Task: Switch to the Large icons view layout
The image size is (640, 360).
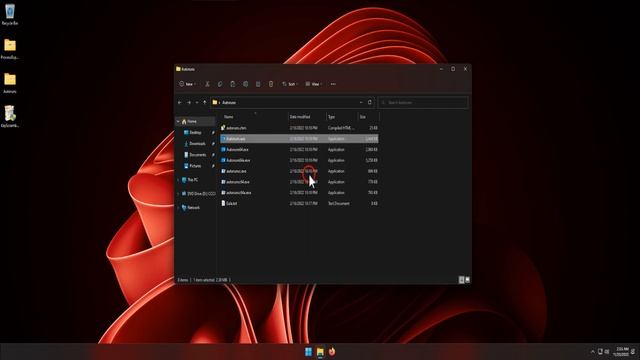Action: click(x=468, y=280)
